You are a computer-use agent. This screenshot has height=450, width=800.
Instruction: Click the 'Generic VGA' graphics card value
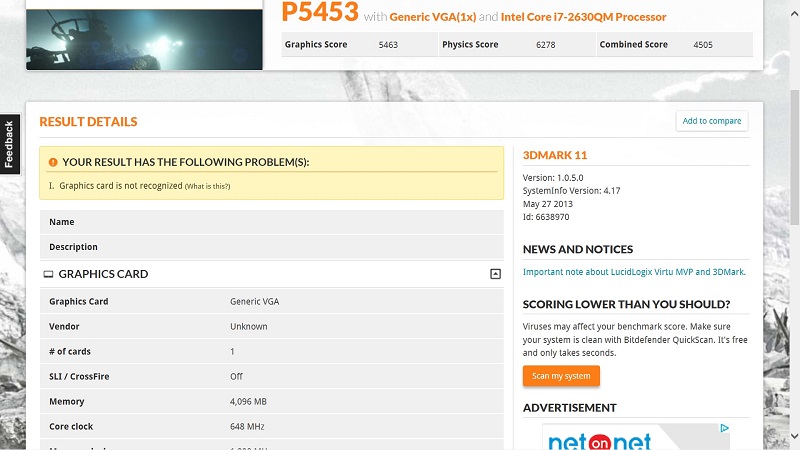[x=255, y=302]
